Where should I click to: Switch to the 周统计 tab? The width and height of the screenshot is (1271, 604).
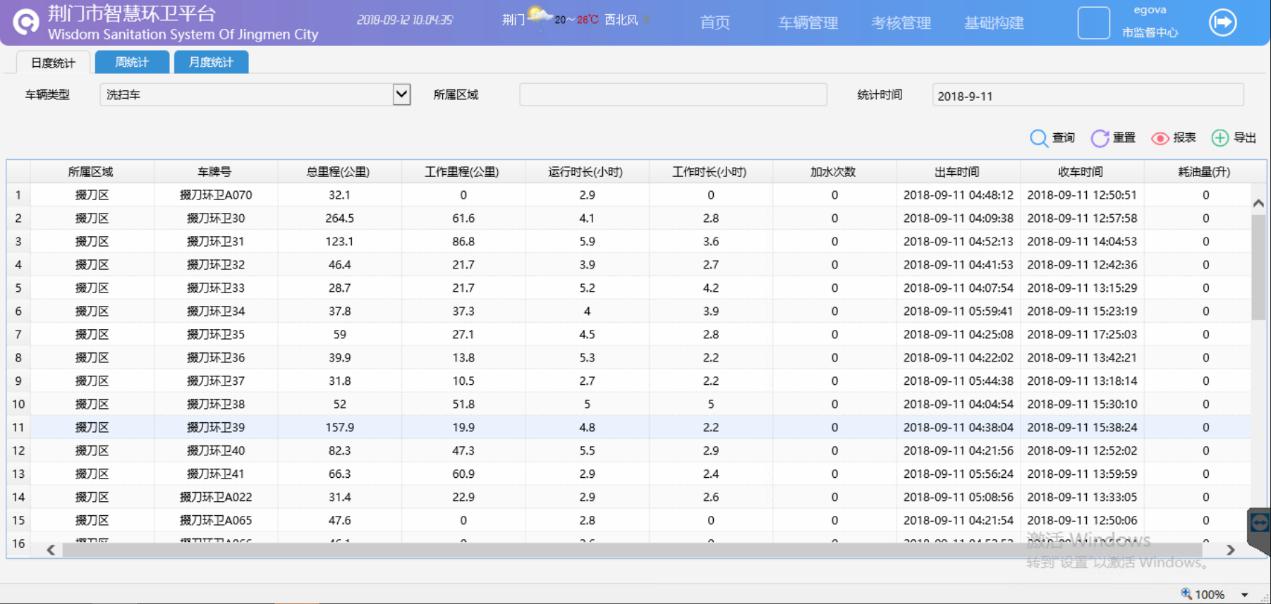pyautogui.click(x=131, y=63)
